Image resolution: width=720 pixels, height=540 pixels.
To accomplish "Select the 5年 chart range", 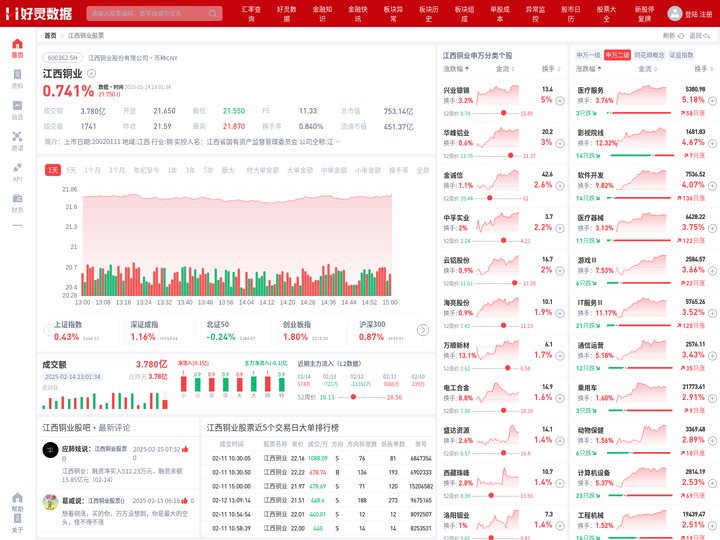I will (208, 170).
